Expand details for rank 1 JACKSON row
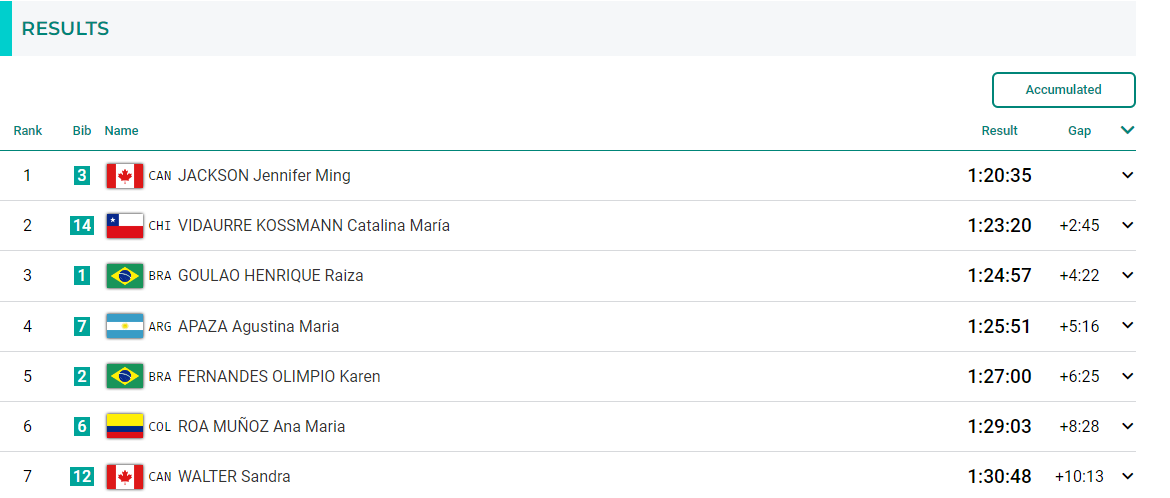 coord(1127,175)
